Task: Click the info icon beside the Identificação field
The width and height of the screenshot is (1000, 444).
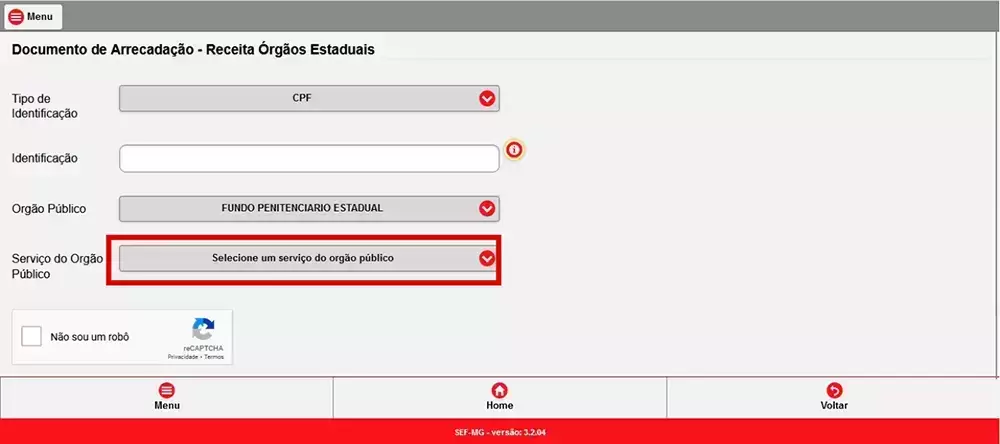Action: [x=514, y=150]
